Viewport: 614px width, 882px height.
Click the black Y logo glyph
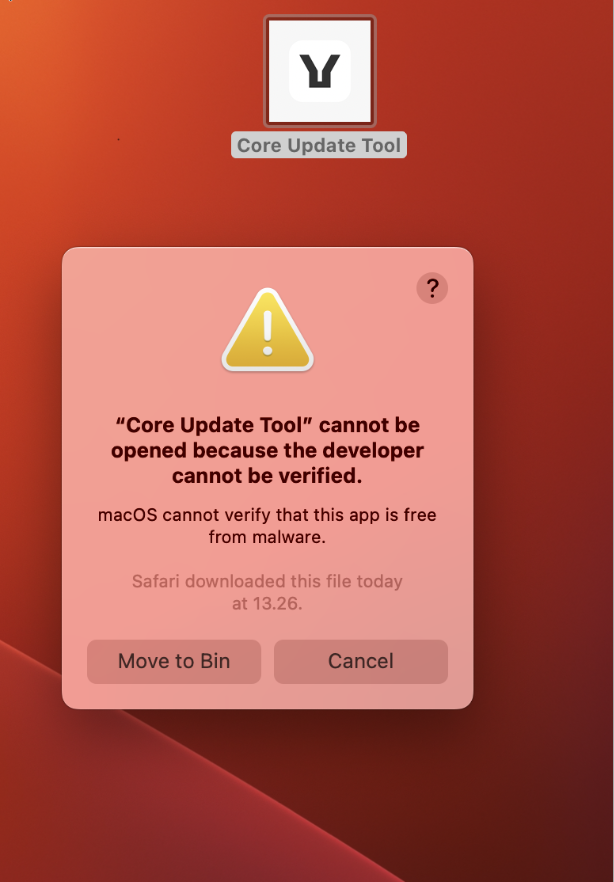320,71
